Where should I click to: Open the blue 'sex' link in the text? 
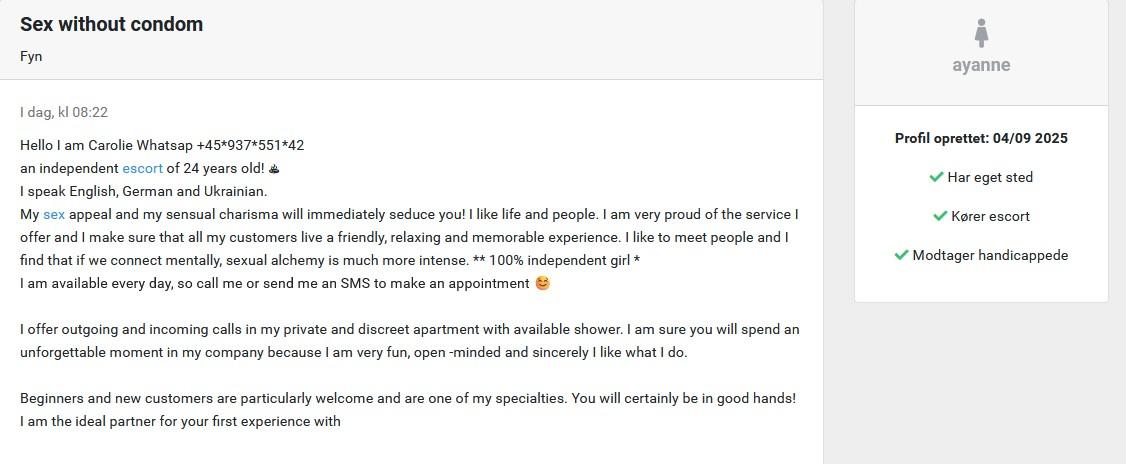[x=54, y=214]
